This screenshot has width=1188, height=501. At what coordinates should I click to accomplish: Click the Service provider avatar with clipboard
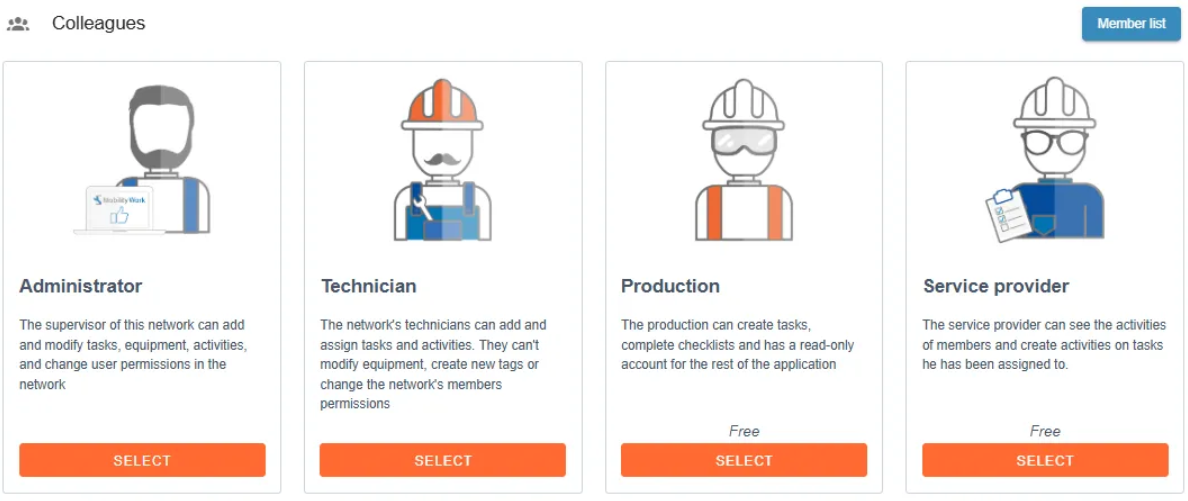point(1045,159)
